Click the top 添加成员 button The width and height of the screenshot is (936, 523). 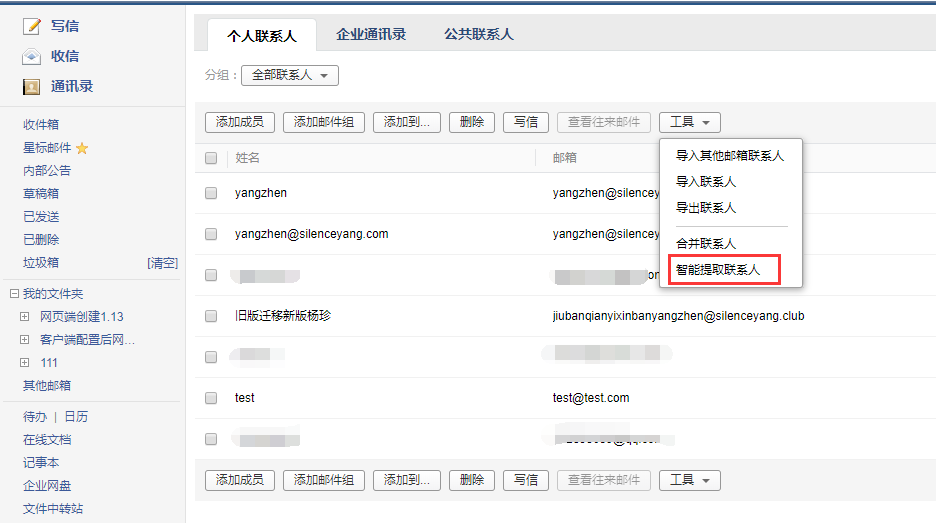click(x=239, y=122)
